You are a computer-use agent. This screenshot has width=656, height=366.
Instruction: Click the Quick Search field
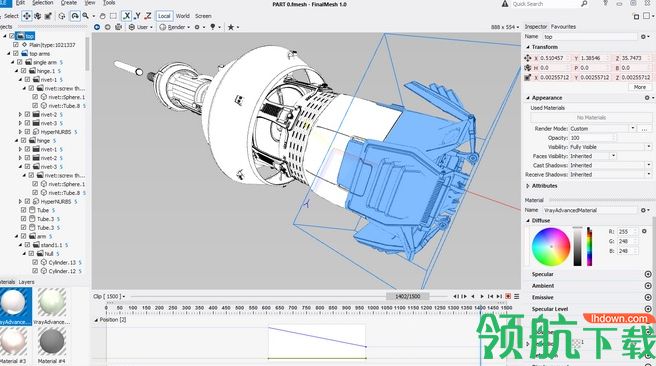point(545,4)
